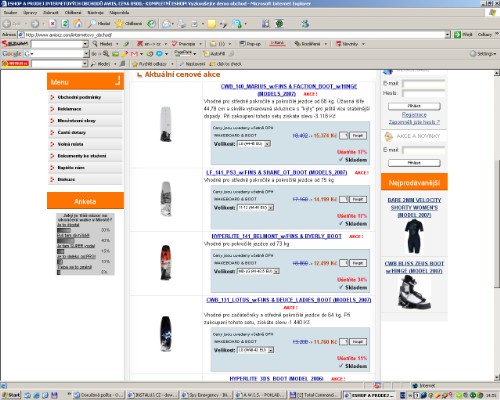Image resolution: width=500 pixels, height=400 pixels.
Task: Expand the Seznam toolbar search box dropdown
Action: click(85, 44)
